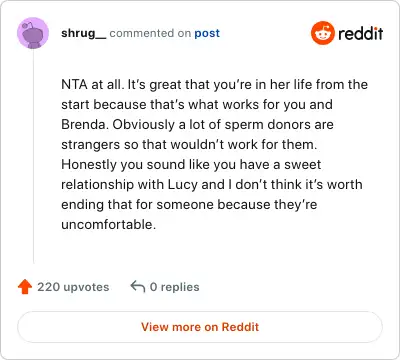The image size is (400, 360).
Task: Click the word "uncomfortable." ending the comment
Action: (x=108, y=224)
